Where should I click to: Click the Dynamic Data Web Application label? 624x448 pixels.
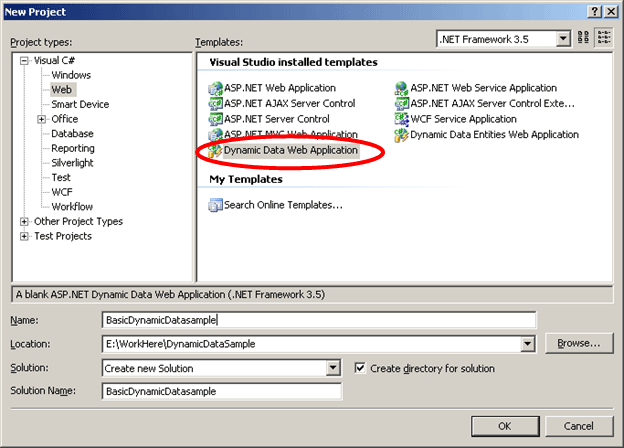[x=291, y=150]
